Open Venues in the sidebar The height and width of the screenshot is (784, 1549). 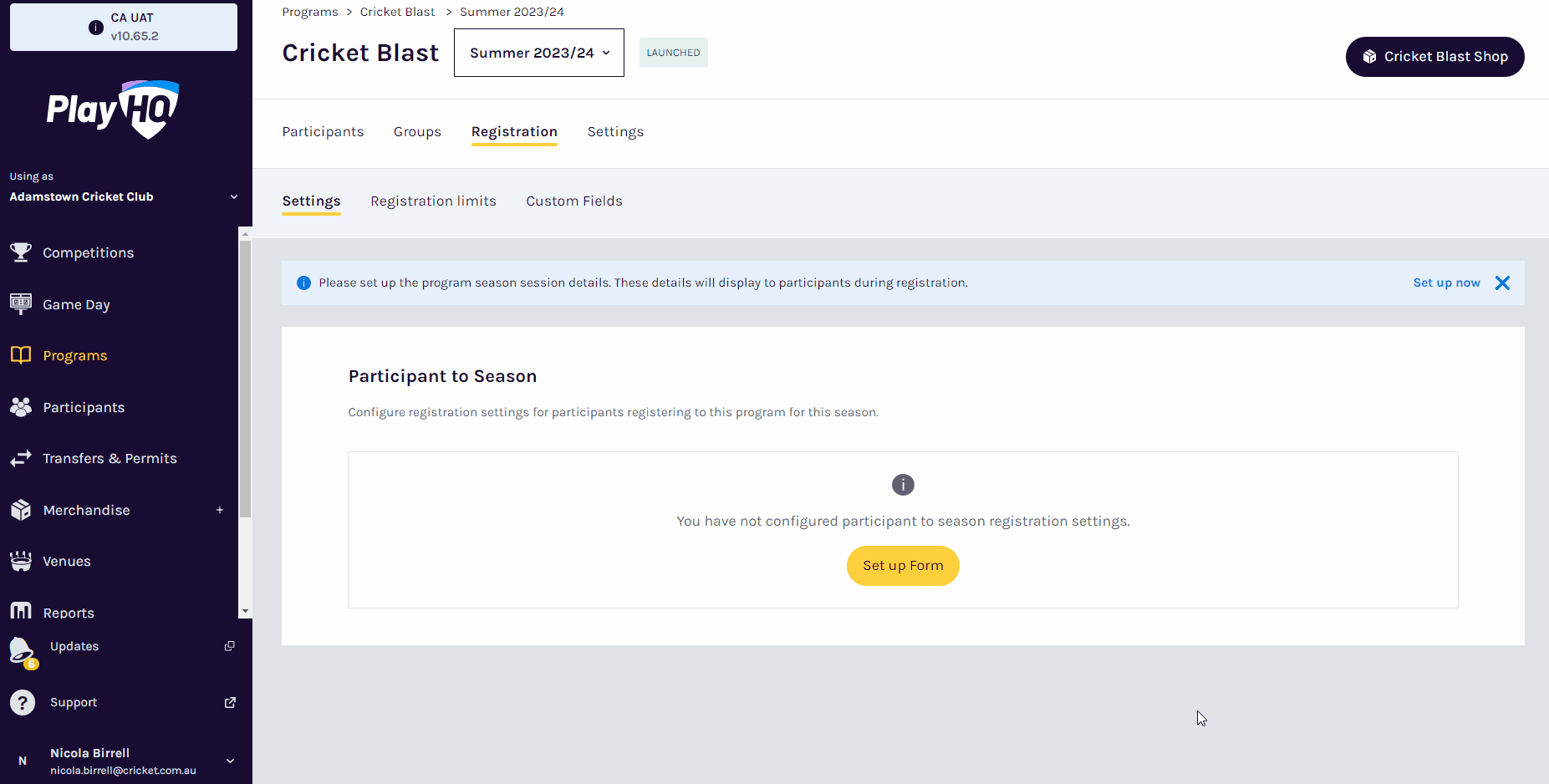67,561
